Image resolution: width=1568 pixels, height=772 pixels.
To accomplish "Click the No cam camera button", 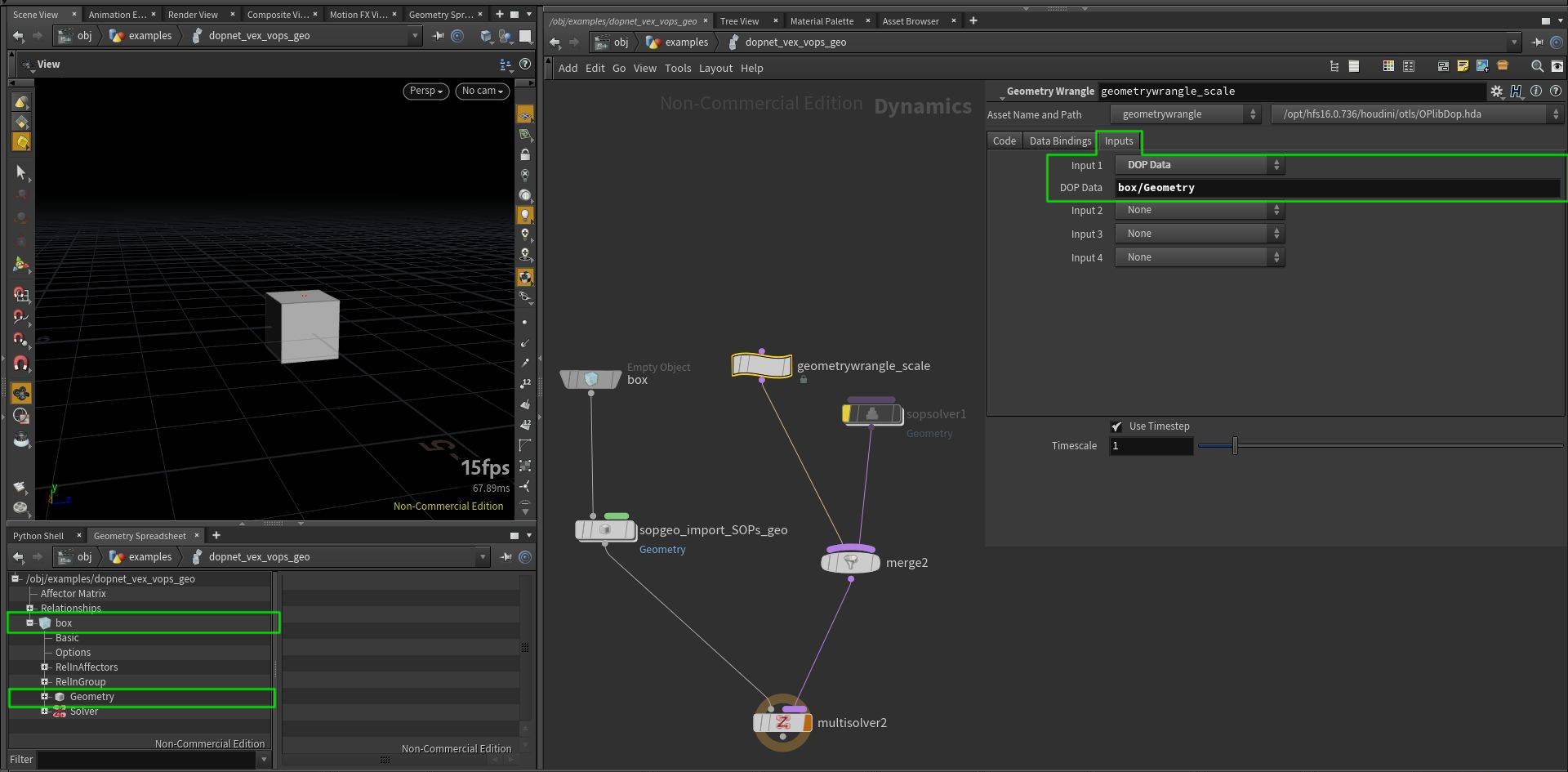I will point(482,91).
